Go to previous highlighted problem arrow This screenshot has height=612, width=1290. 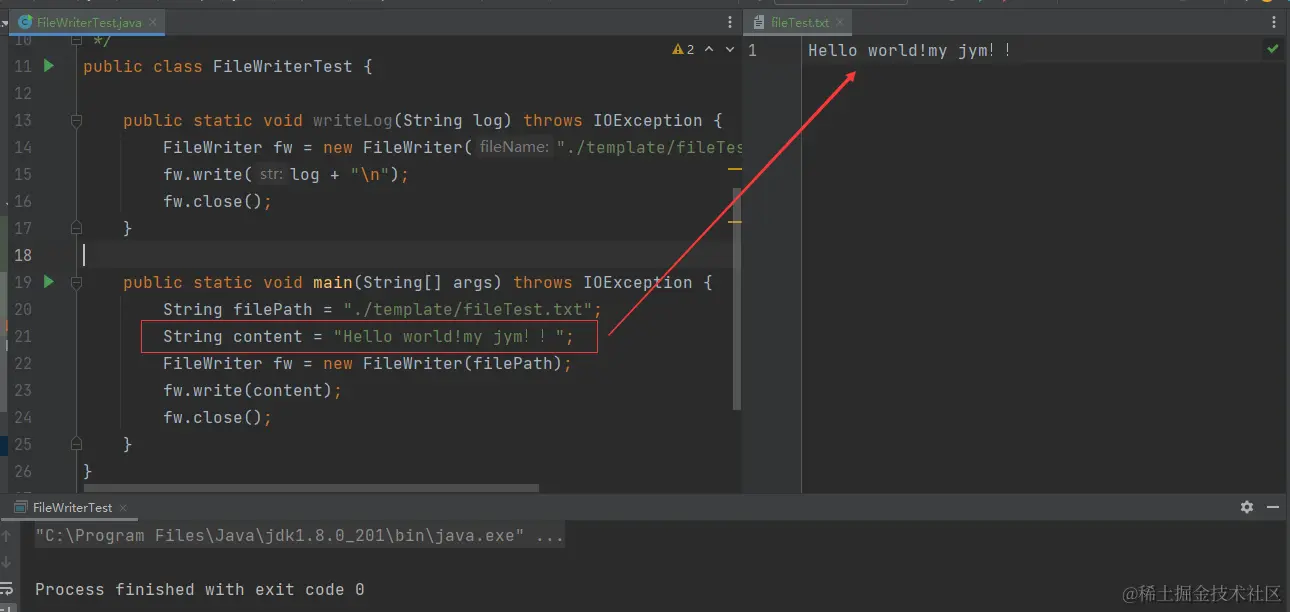(709, 49)
